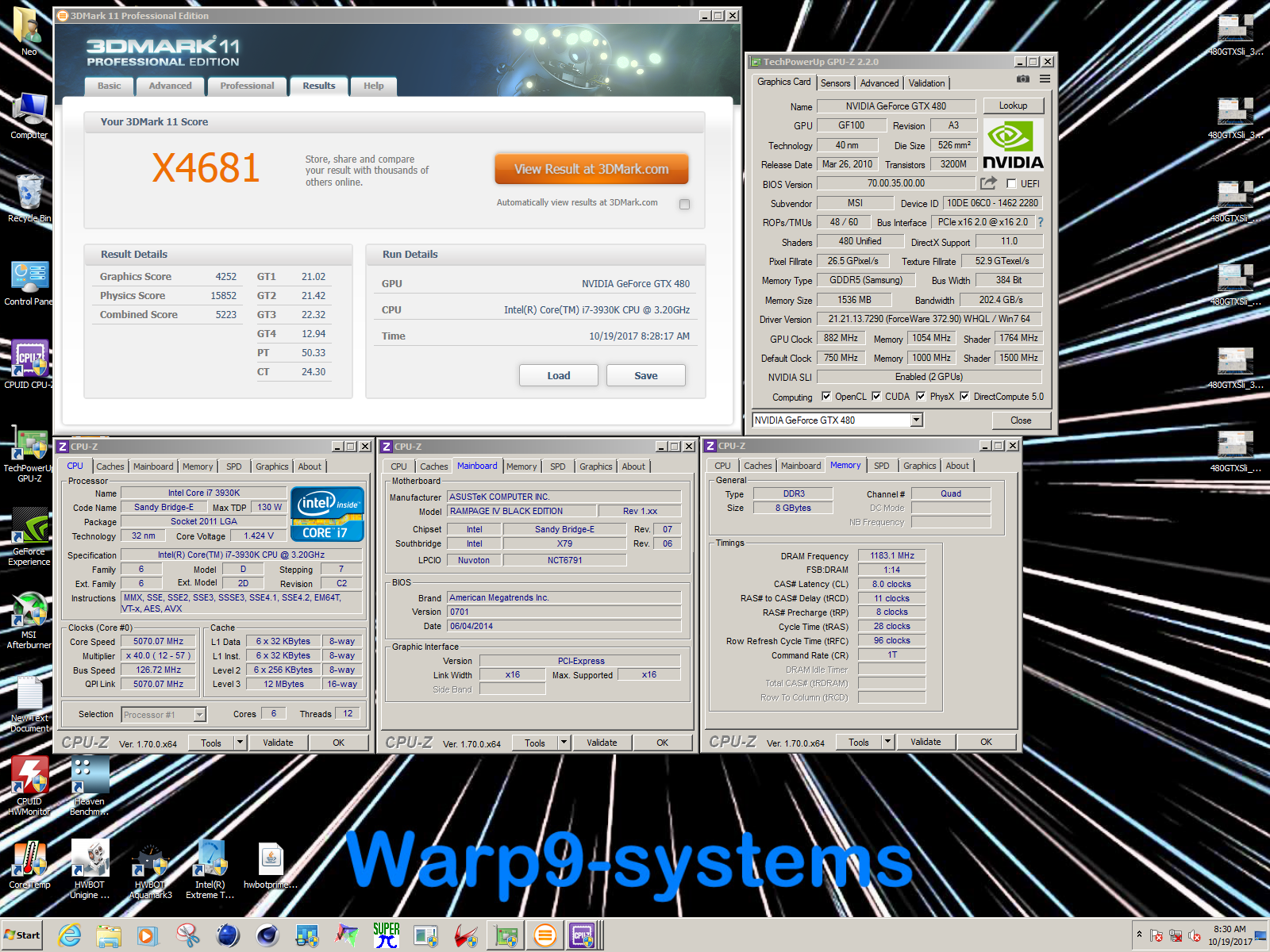Click Validate in the CPU-Z Memory window
Viewport: 1270px width, 952px height.
point(926,742)
